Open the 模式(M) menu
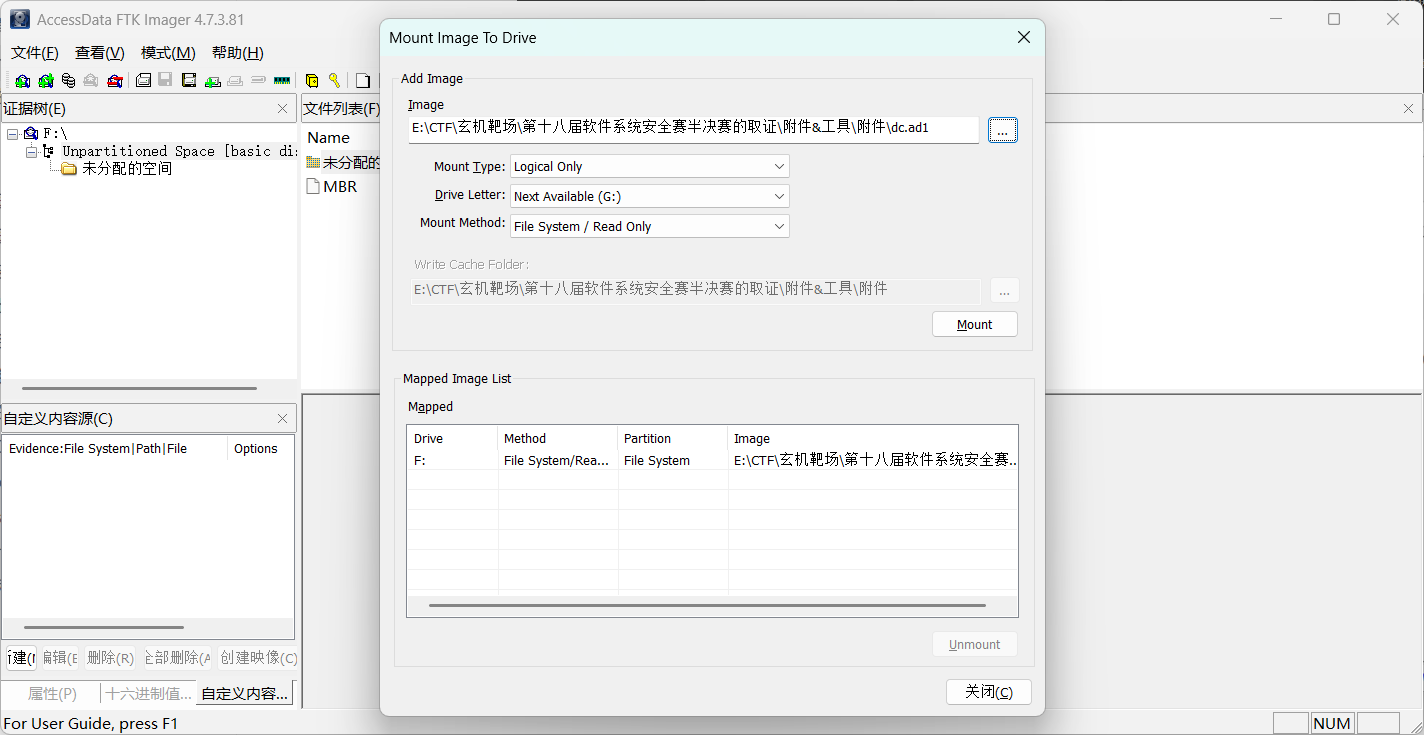 pos(168,53)
